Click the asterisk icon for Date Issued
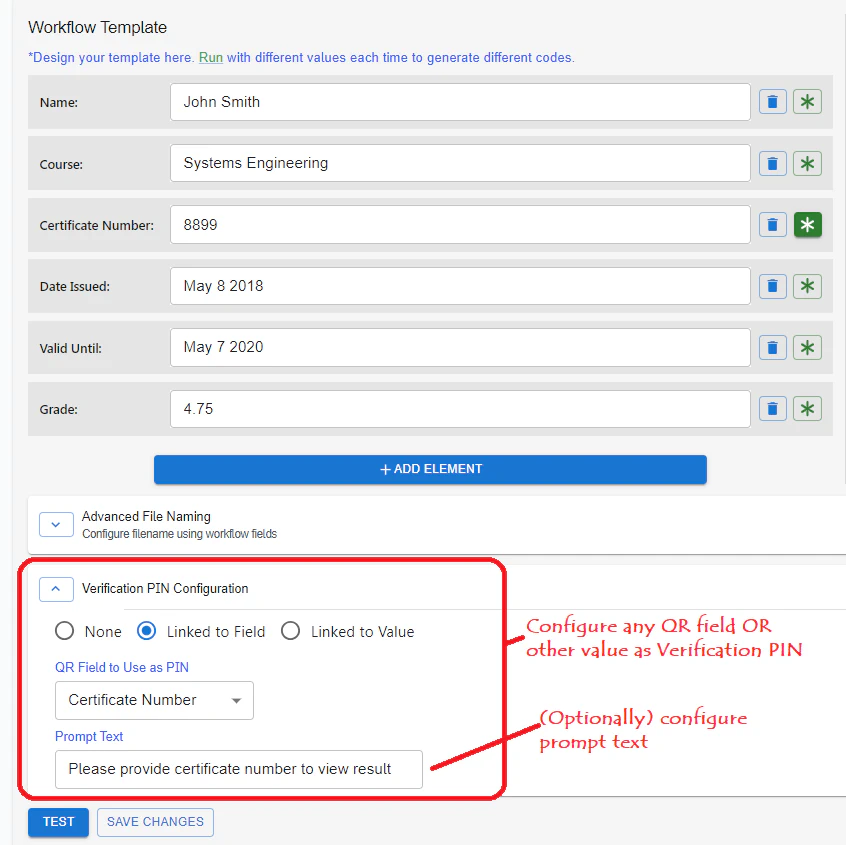Image resolution: width=846 pixels, height=845 pixels. pyautogui.click(x=807, y=286)
